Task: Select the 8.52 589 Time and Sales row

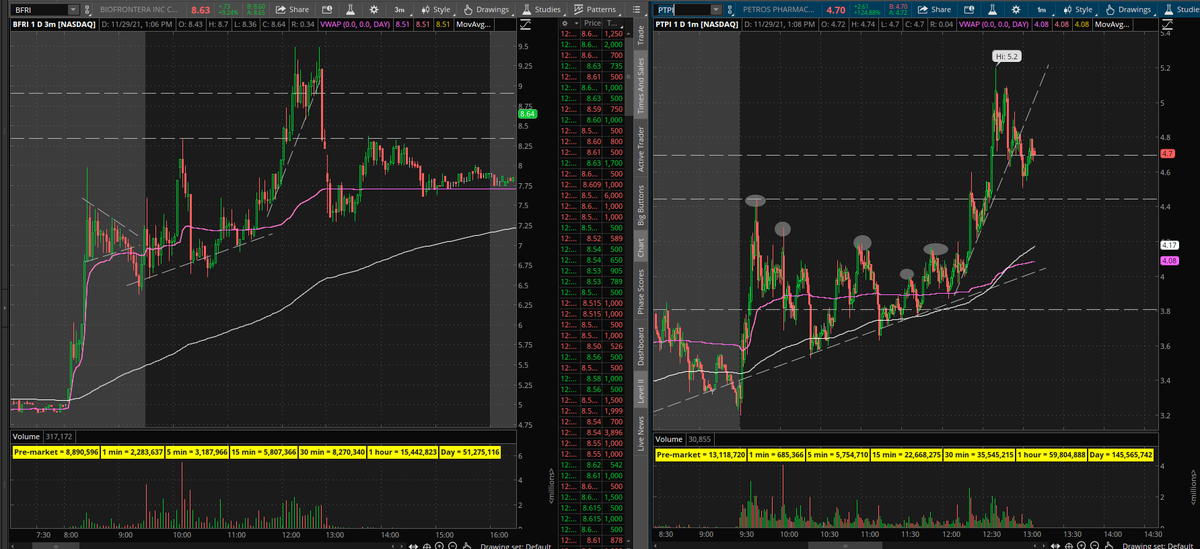Action: pos(590,239)
